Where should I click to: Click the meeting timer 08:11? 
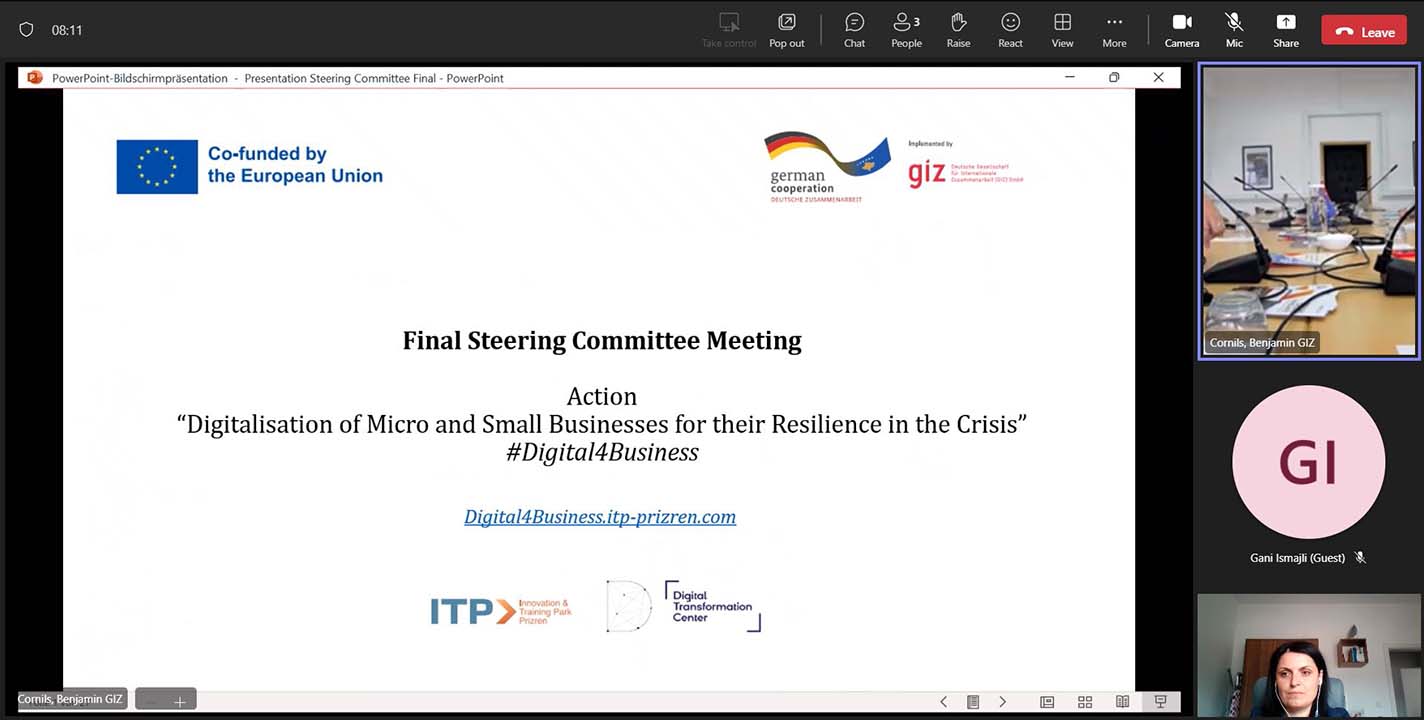67,30
